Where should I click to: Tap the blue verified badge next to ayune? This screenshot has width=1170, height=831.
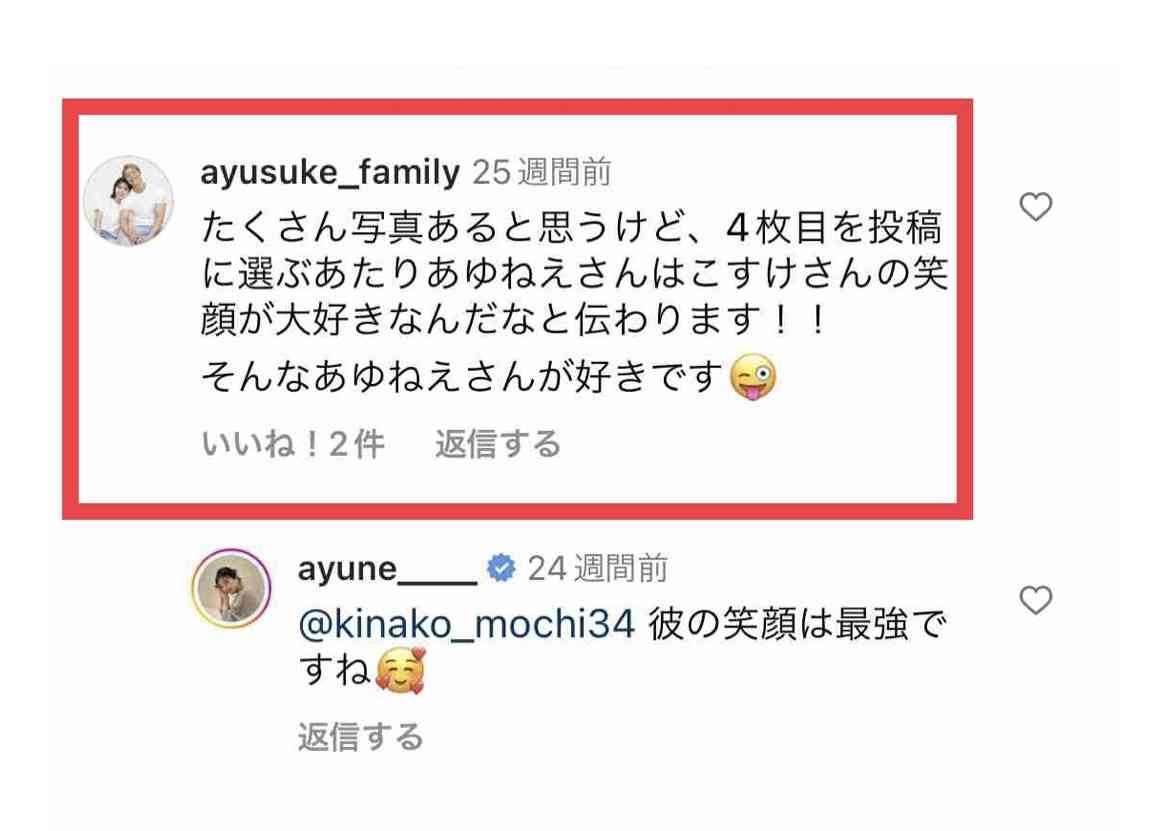coord(501,568)
